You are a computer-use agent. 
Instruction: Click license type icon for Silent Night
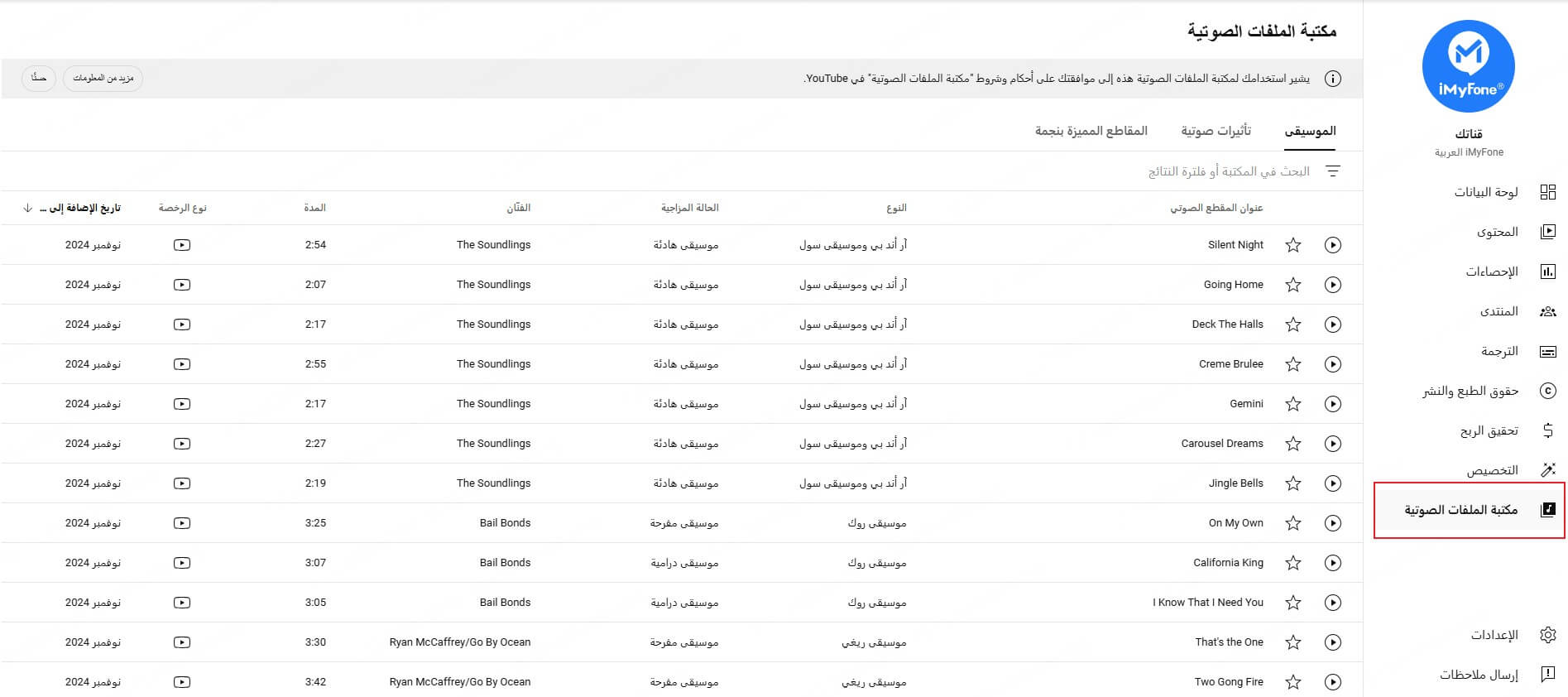[x=182, y=245]
